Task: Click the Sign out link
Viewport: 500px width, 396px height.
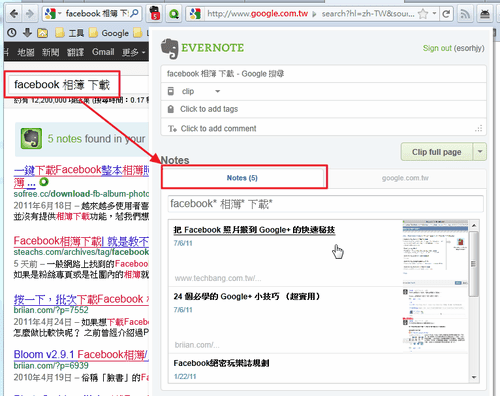Action: pos(437,48)
